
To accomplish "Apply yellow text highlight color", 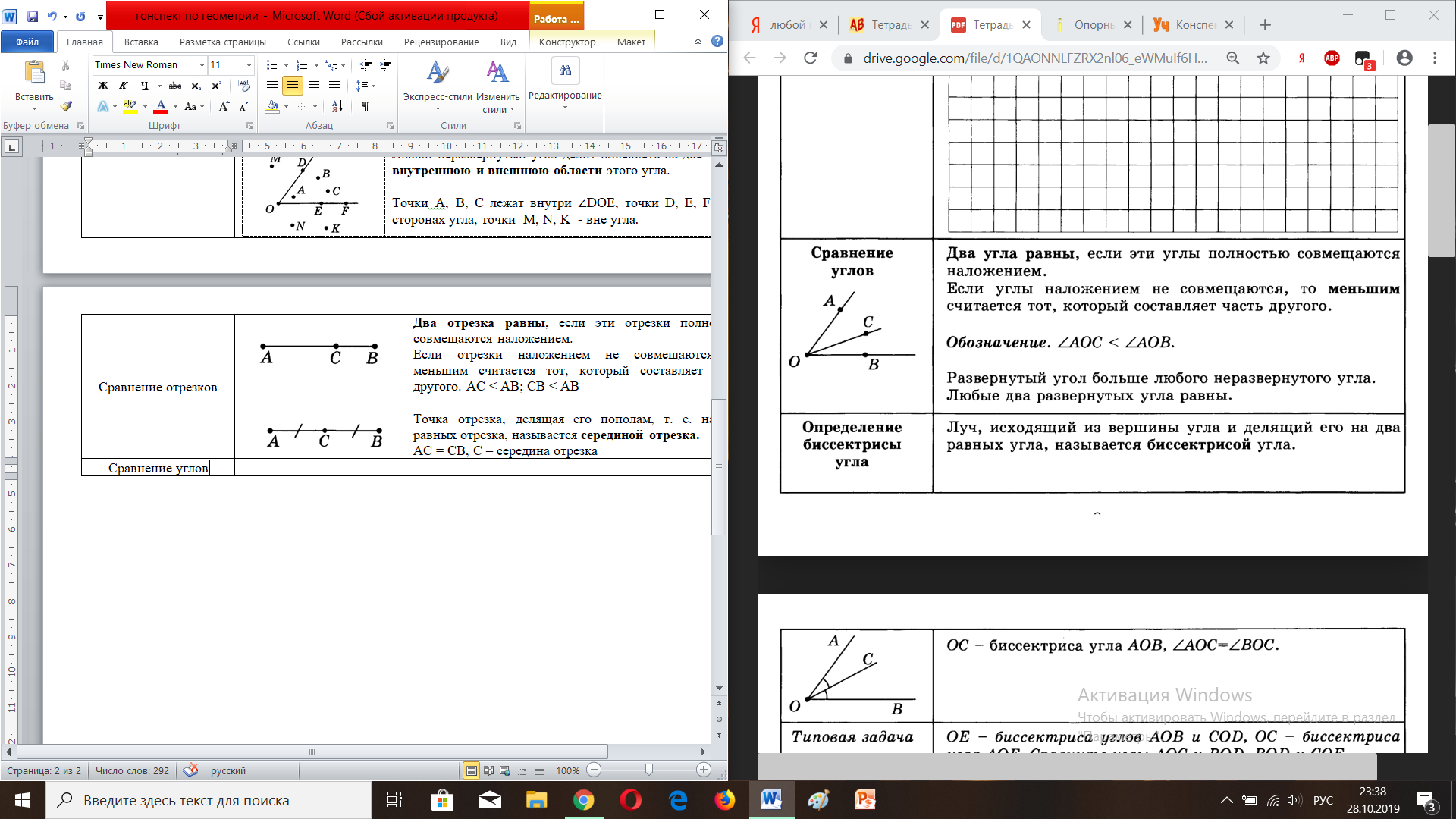I will click(x=130, y=106).
